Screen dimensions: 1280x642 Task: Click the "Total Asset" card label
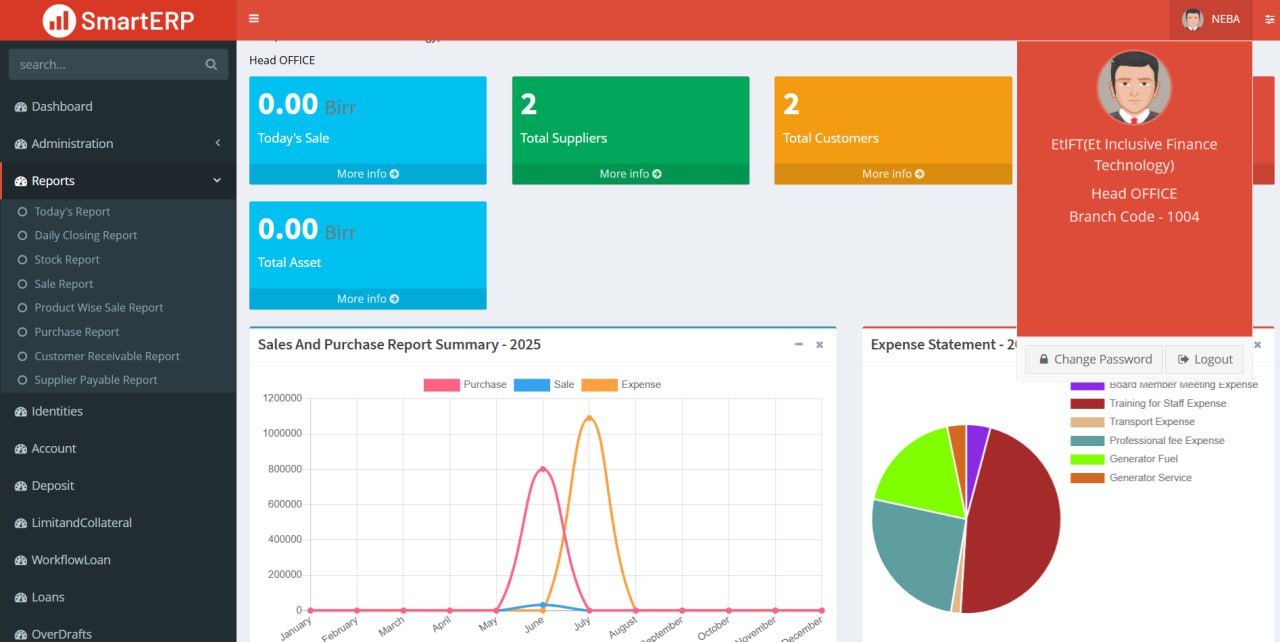(290, 263)
